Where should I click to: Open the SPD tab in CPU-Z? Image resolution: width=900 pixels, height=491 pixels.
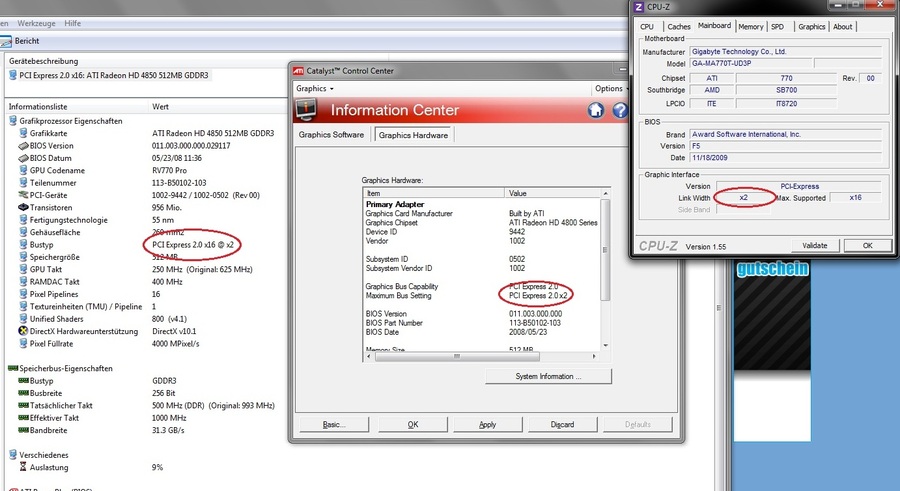(778, 26)
